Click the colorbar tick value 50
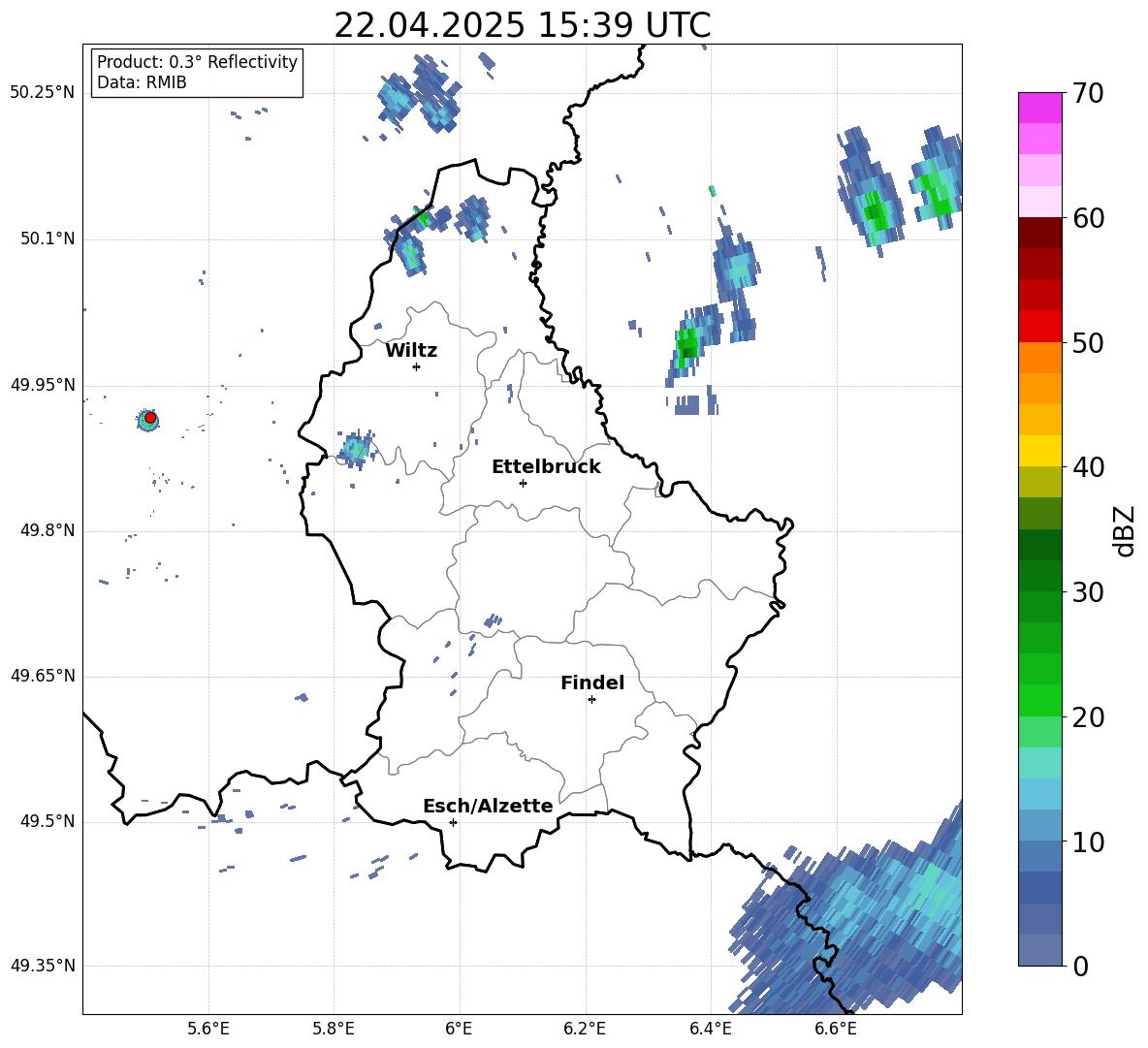This screenshot has width=1148, height=1048. coord(1088,343)
